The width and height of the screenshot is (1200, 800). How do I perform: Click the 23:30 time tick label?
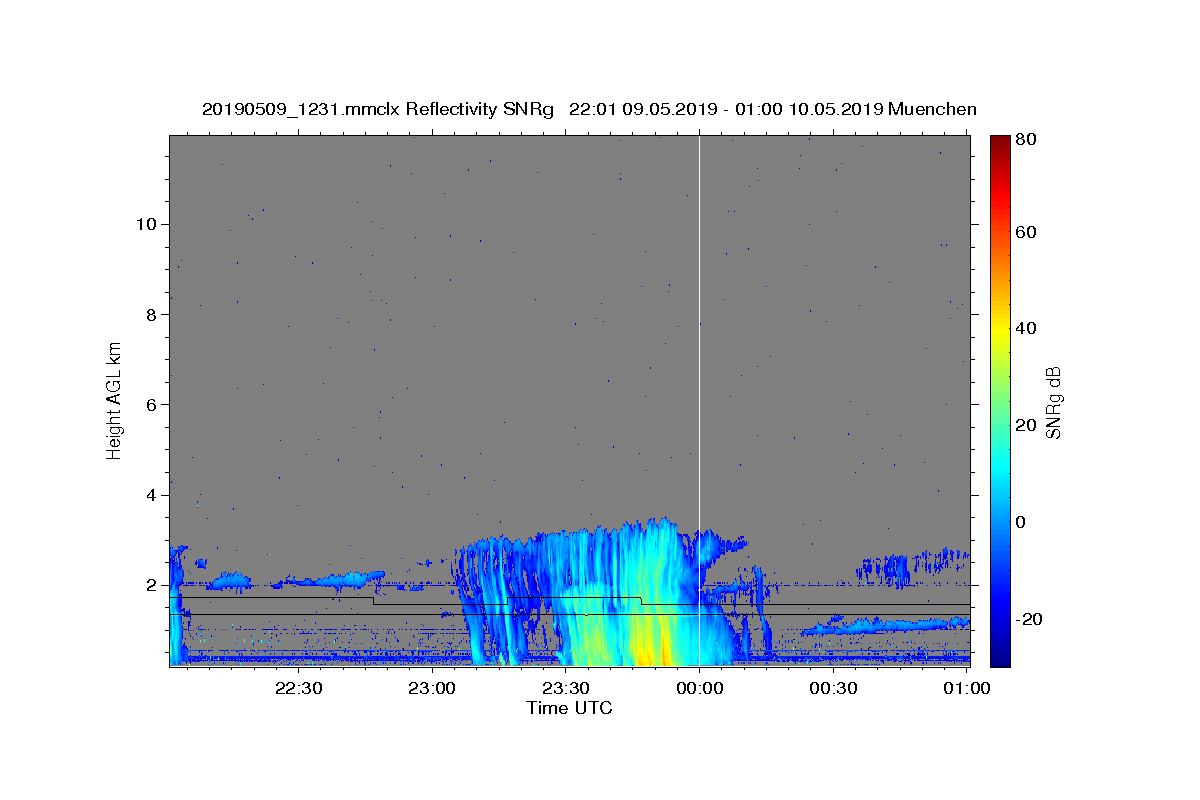(x=565, y=689)
